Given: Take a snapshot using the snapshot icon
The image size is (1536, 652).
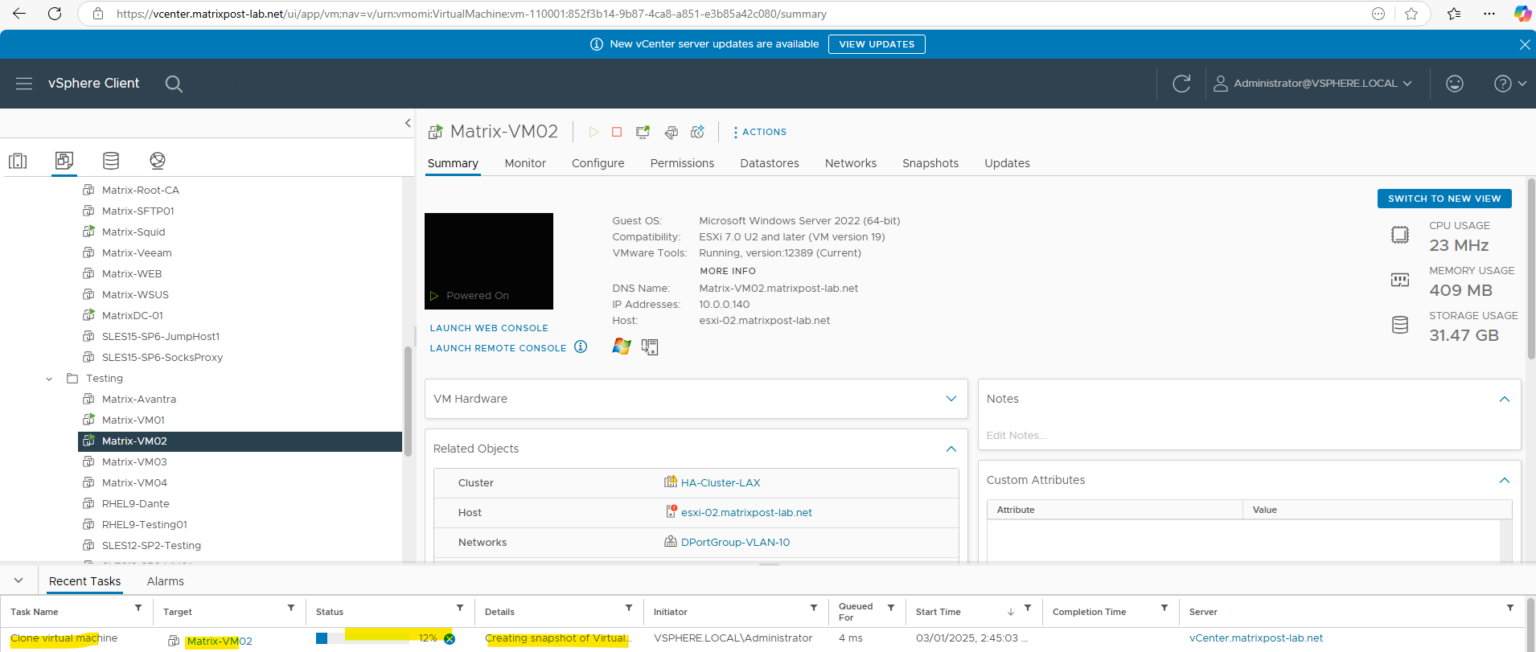Looking at the screenshot, I should click(697, 131).
